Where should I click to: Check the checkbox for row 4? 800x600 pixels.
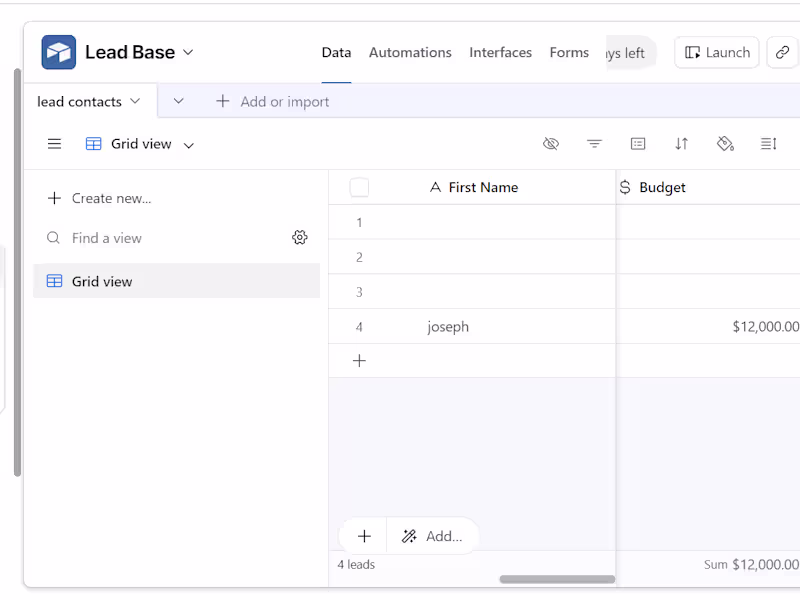[359, 326]
